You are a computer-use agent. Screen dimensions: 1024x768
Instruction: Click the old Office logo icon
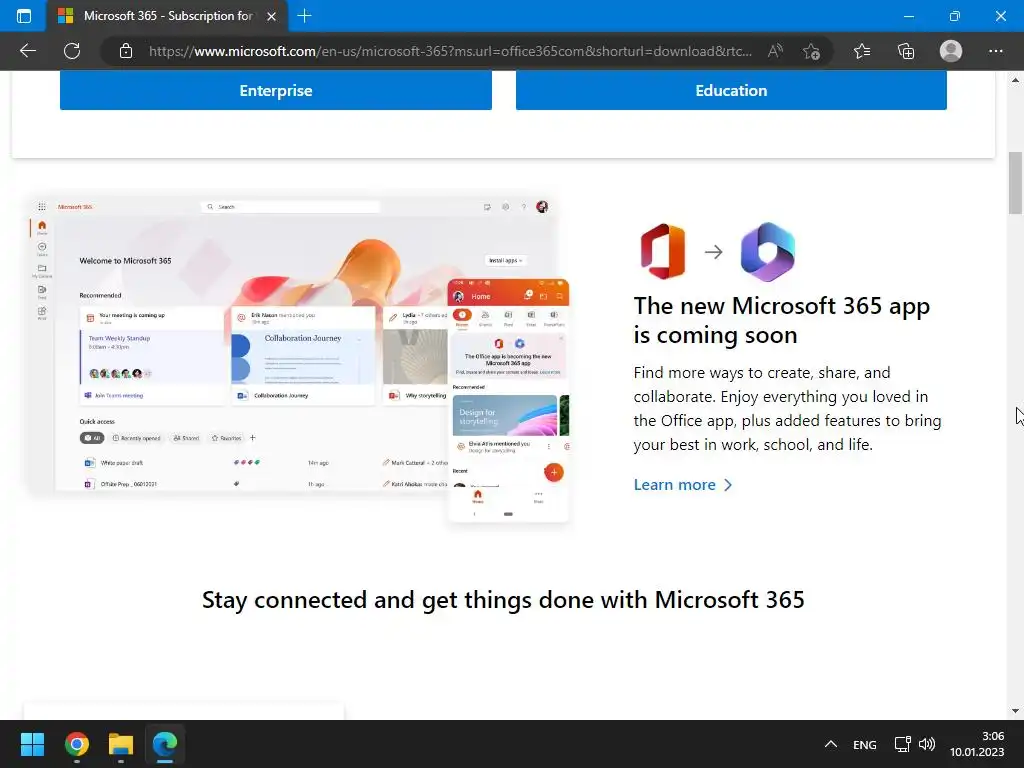click(663, 251)
